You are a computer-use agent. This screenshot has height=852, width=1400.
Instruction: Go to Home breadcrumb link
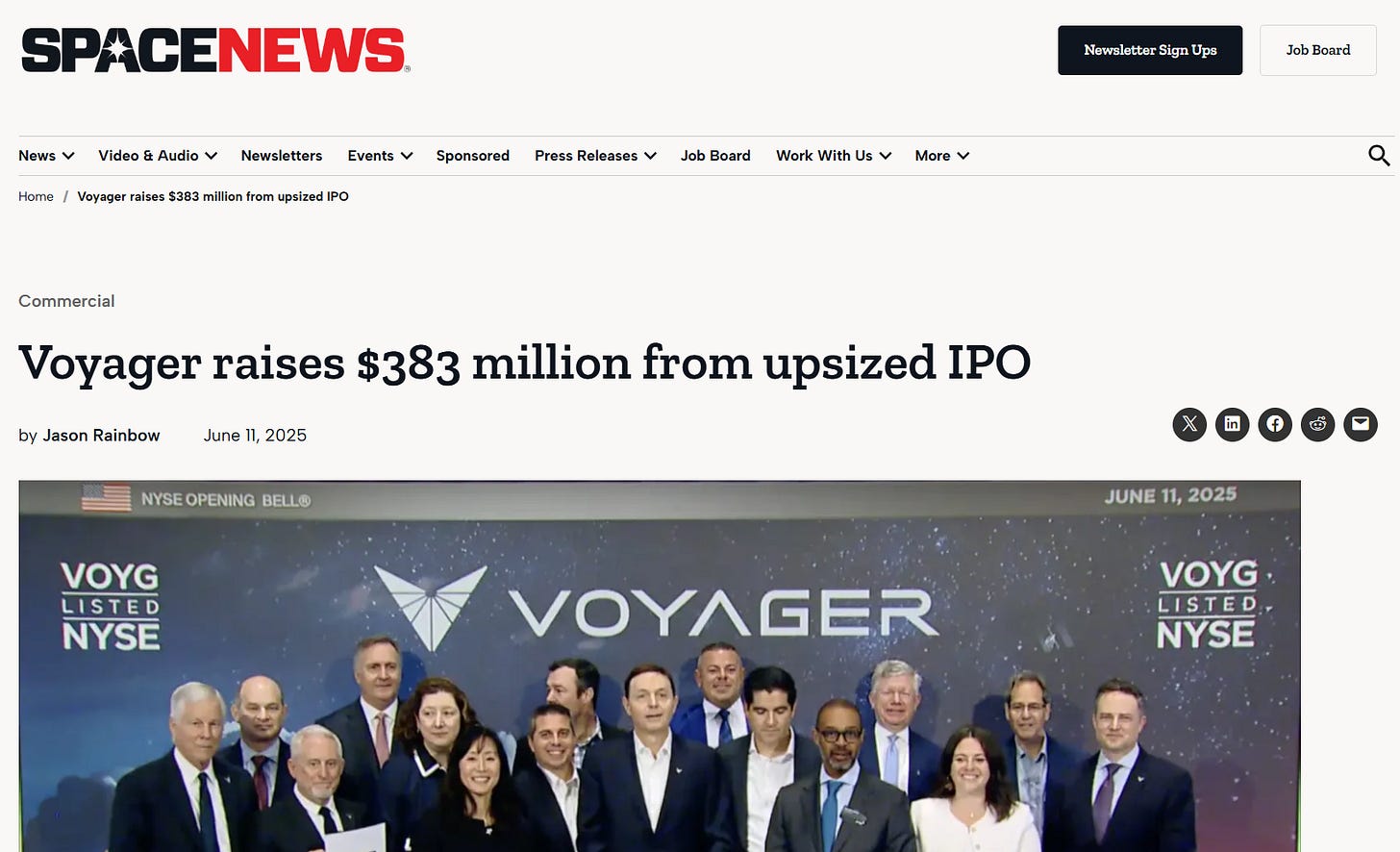[x=36, y=196]
